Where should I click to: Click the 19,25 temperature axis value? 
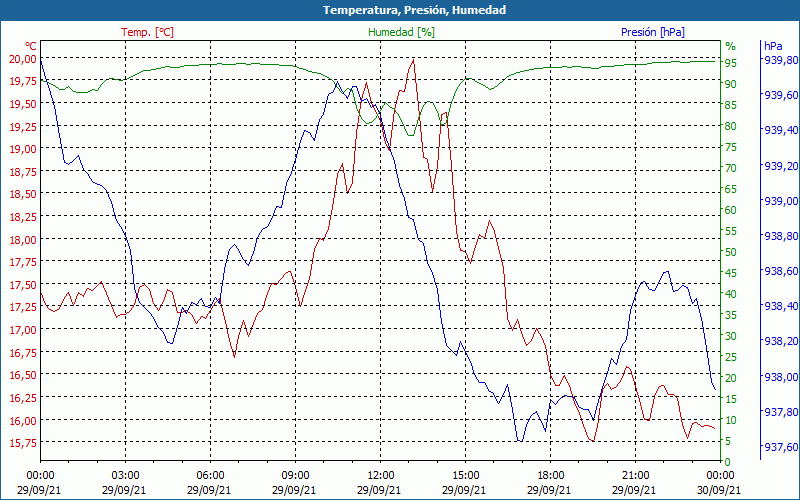tap(22, 127)
